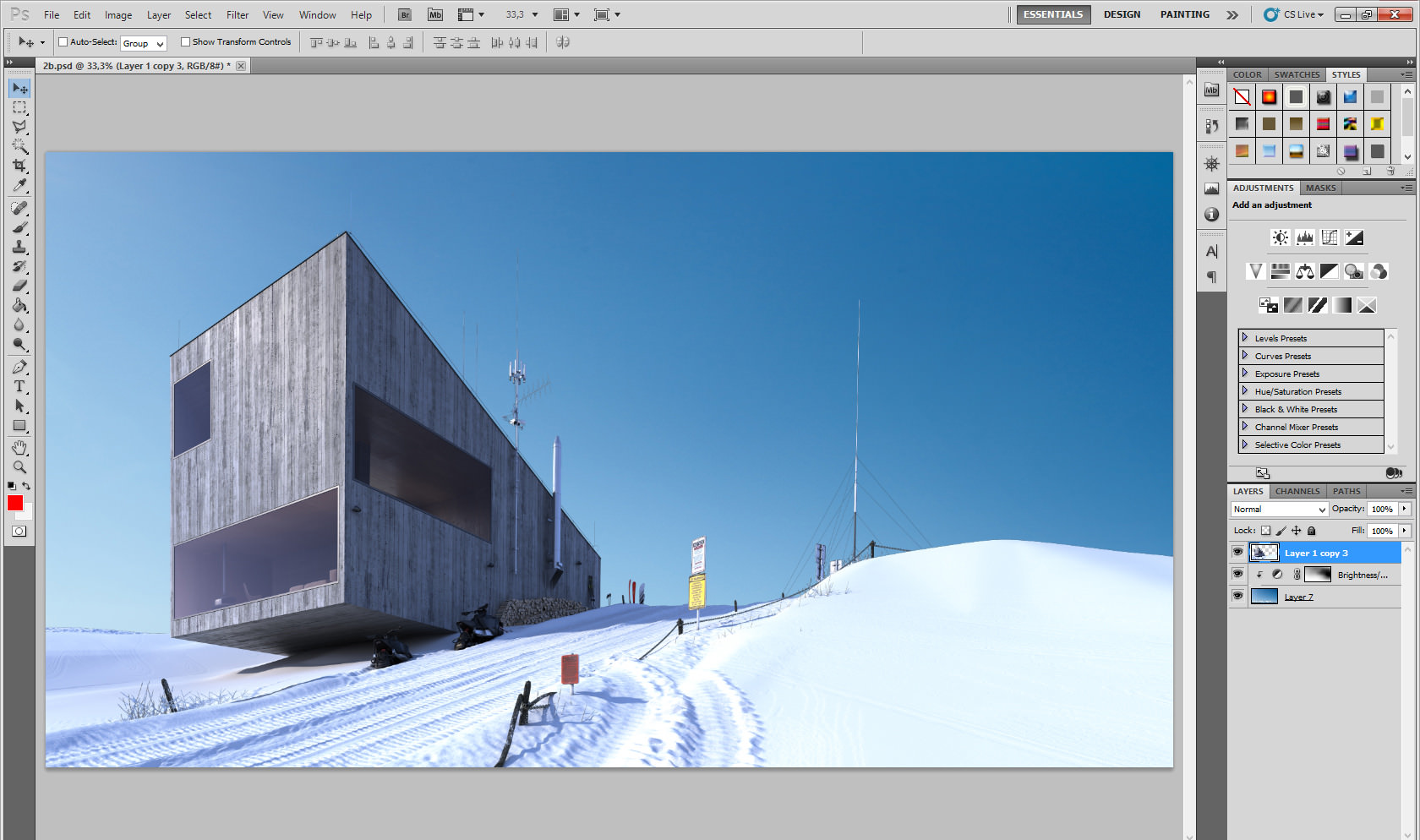Open the CS Live menu
1420x840 pixels.
pos(1293,14)
